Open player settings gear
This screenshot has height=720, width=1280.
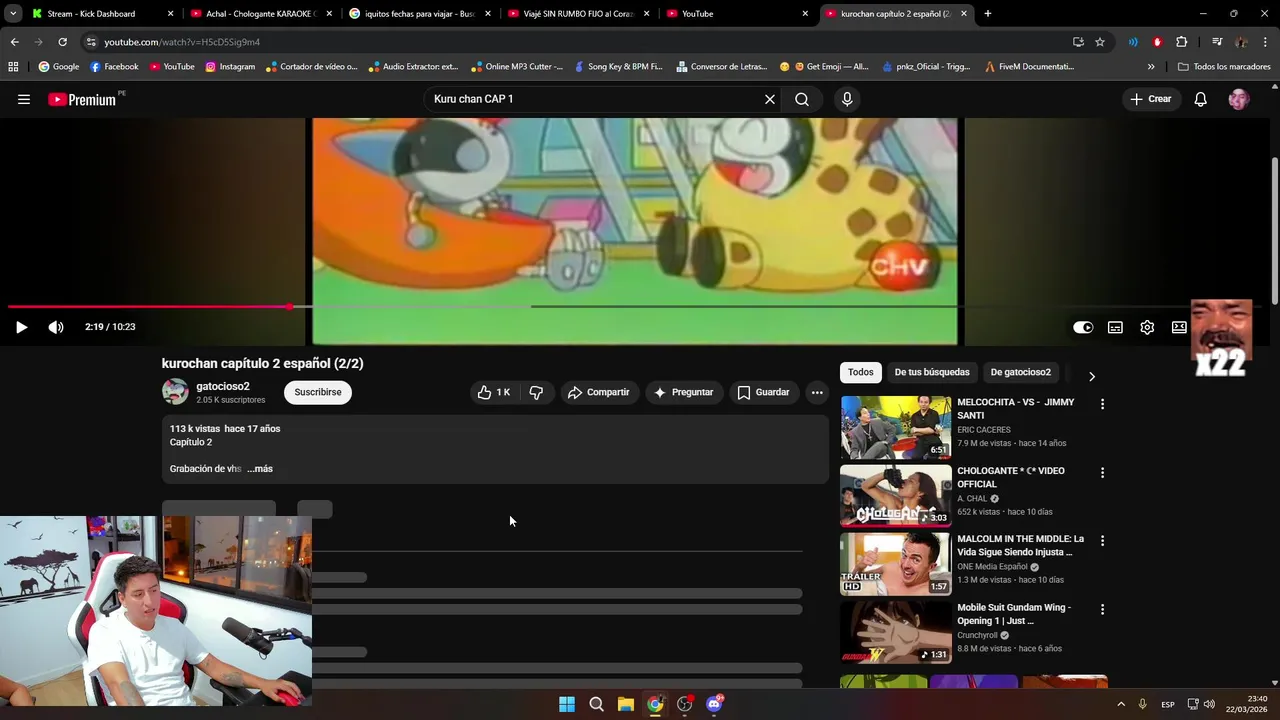[1147, 327]
